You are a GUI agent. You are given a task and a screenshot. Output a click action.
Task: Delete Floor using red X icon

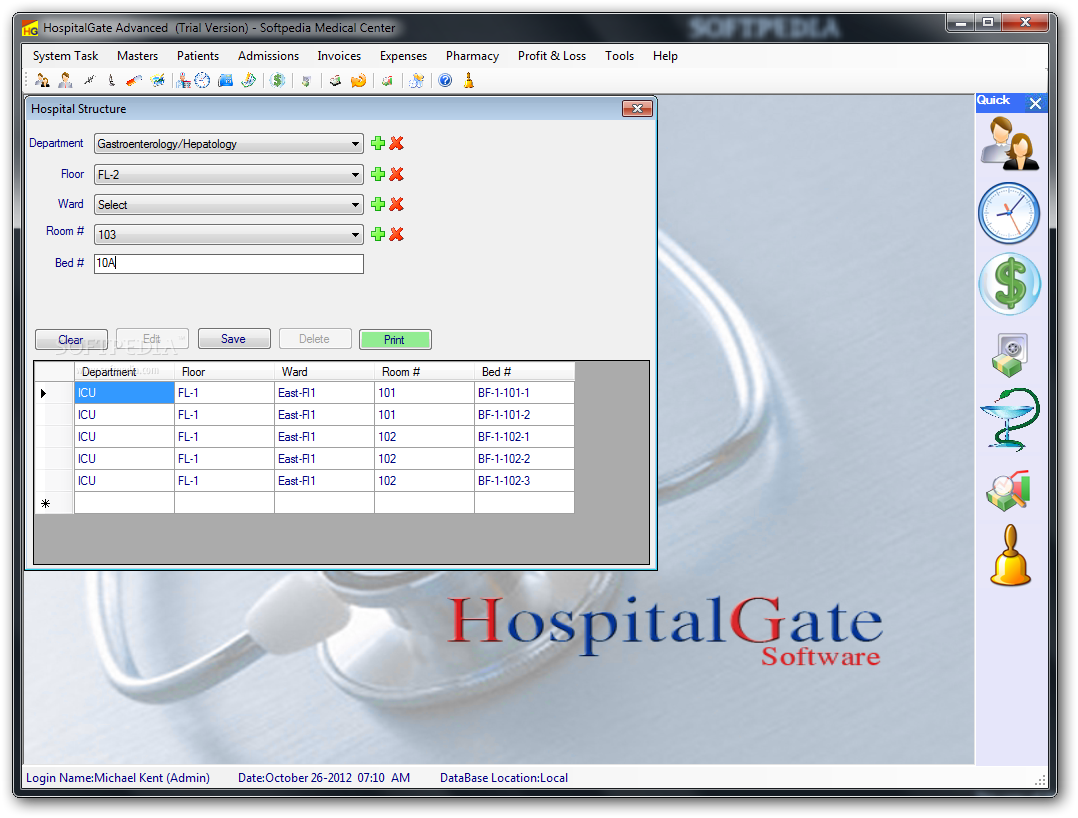click(396, 174)
